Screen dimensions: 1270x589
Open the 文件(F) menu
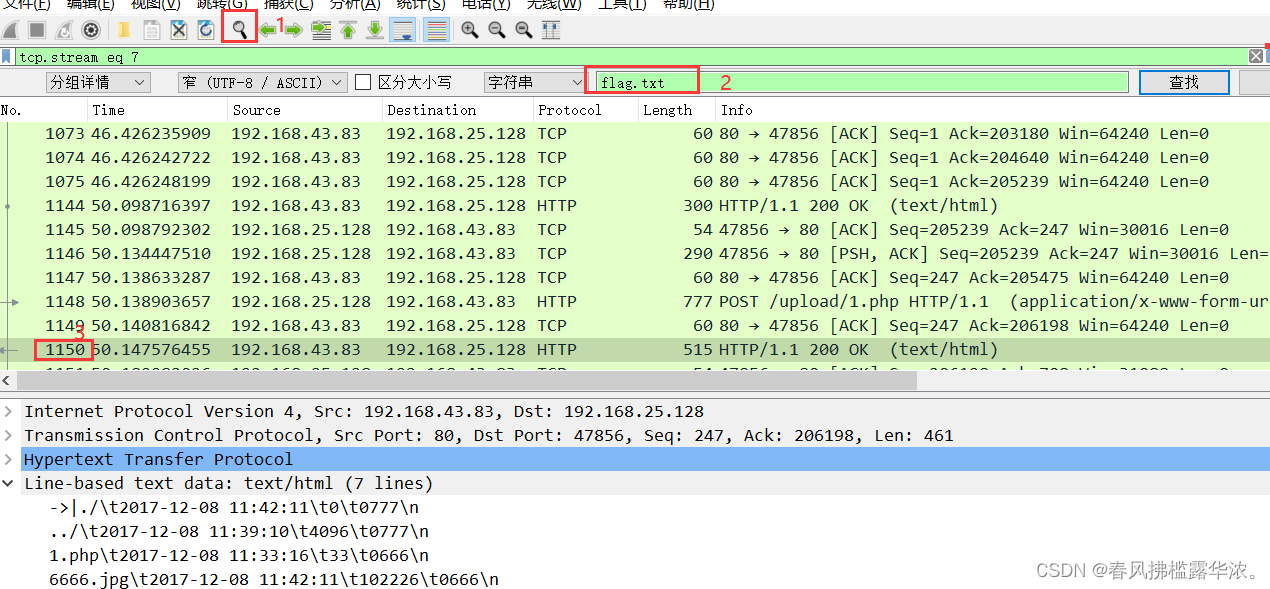point(27,5)
